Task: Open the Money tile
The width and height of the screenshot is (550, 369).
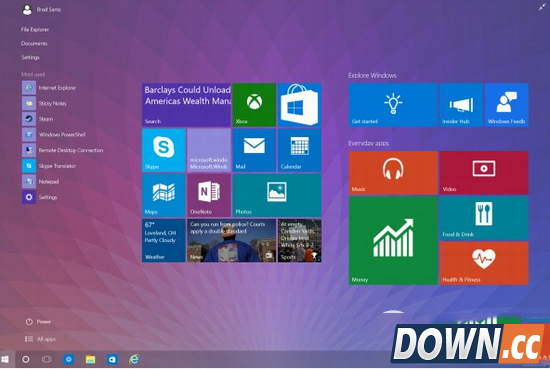Action: point(393,240)
